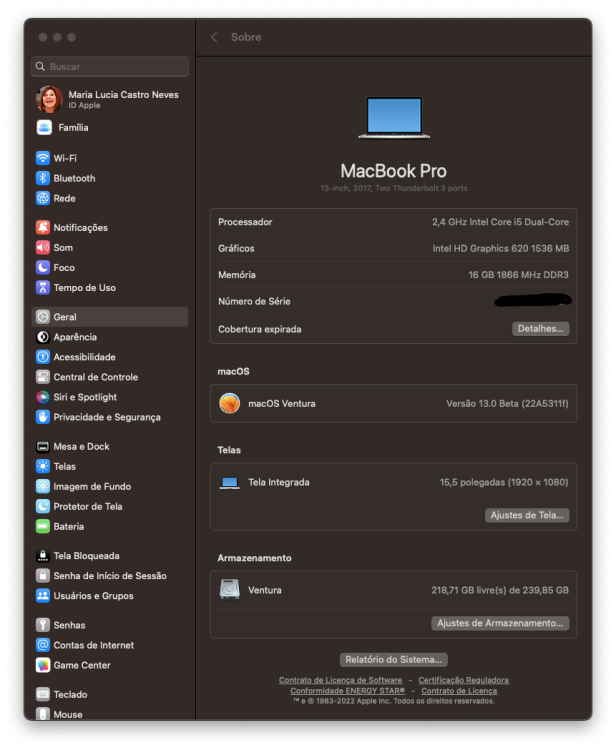This screenshot has height=750, width=616.
Task: Open Contrato de Licença de Software link
Action: [x=341, y=680]
